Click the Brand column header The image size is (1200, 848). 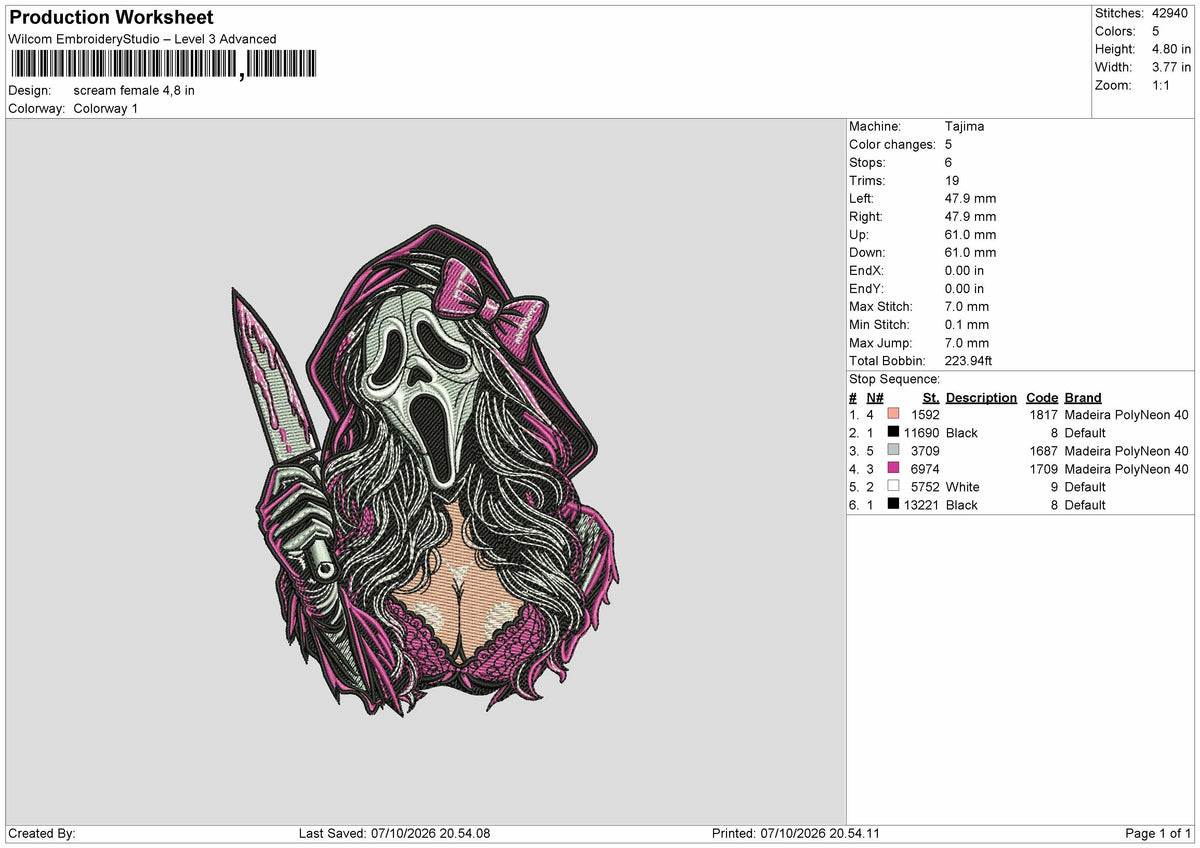click(x=1082, y=397)
